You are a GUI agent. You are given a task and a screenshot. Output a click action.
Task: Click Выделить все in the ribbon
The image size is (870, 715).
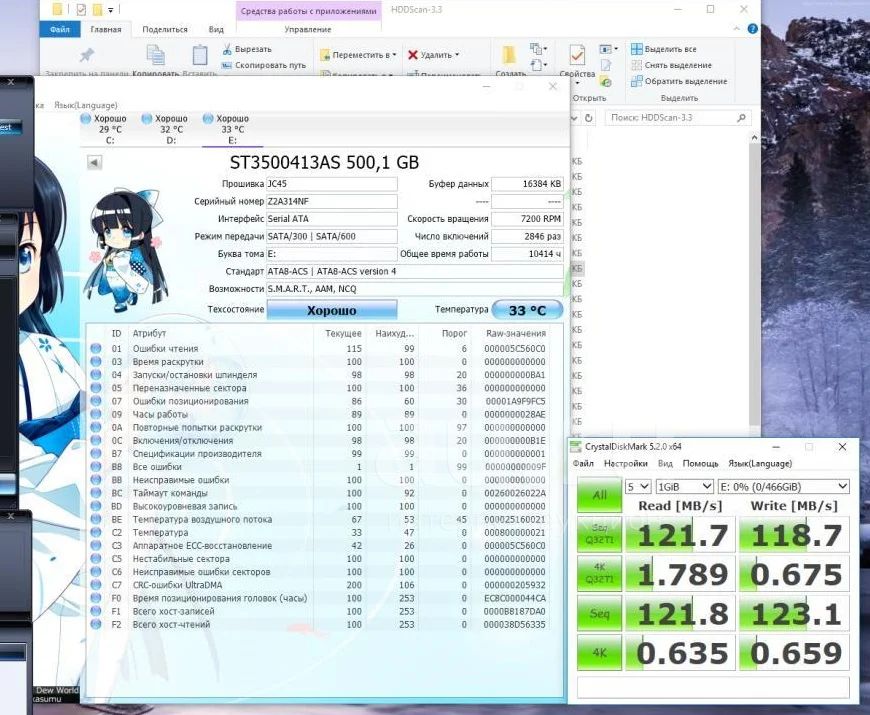click(x=664, y=49)
